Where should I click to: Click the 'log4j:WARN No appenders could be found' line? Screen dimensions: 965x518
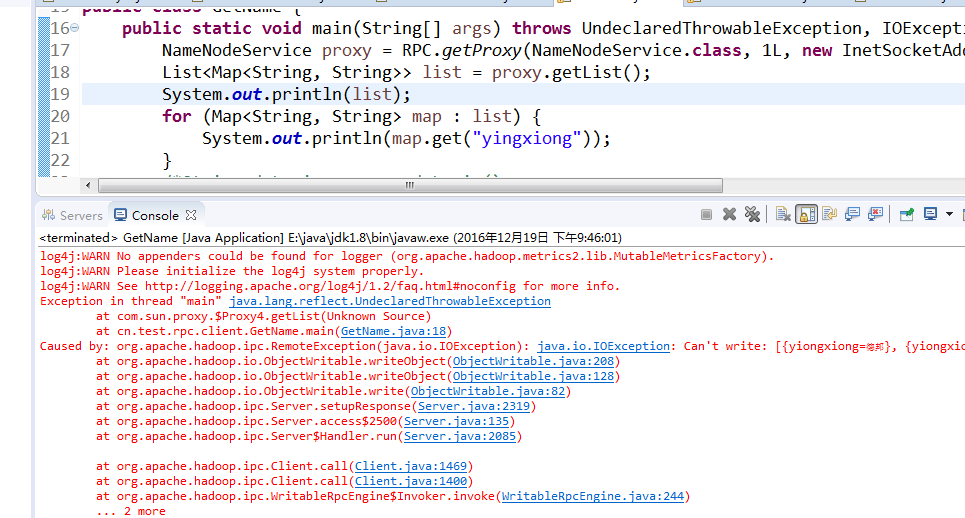pos(407,256)
